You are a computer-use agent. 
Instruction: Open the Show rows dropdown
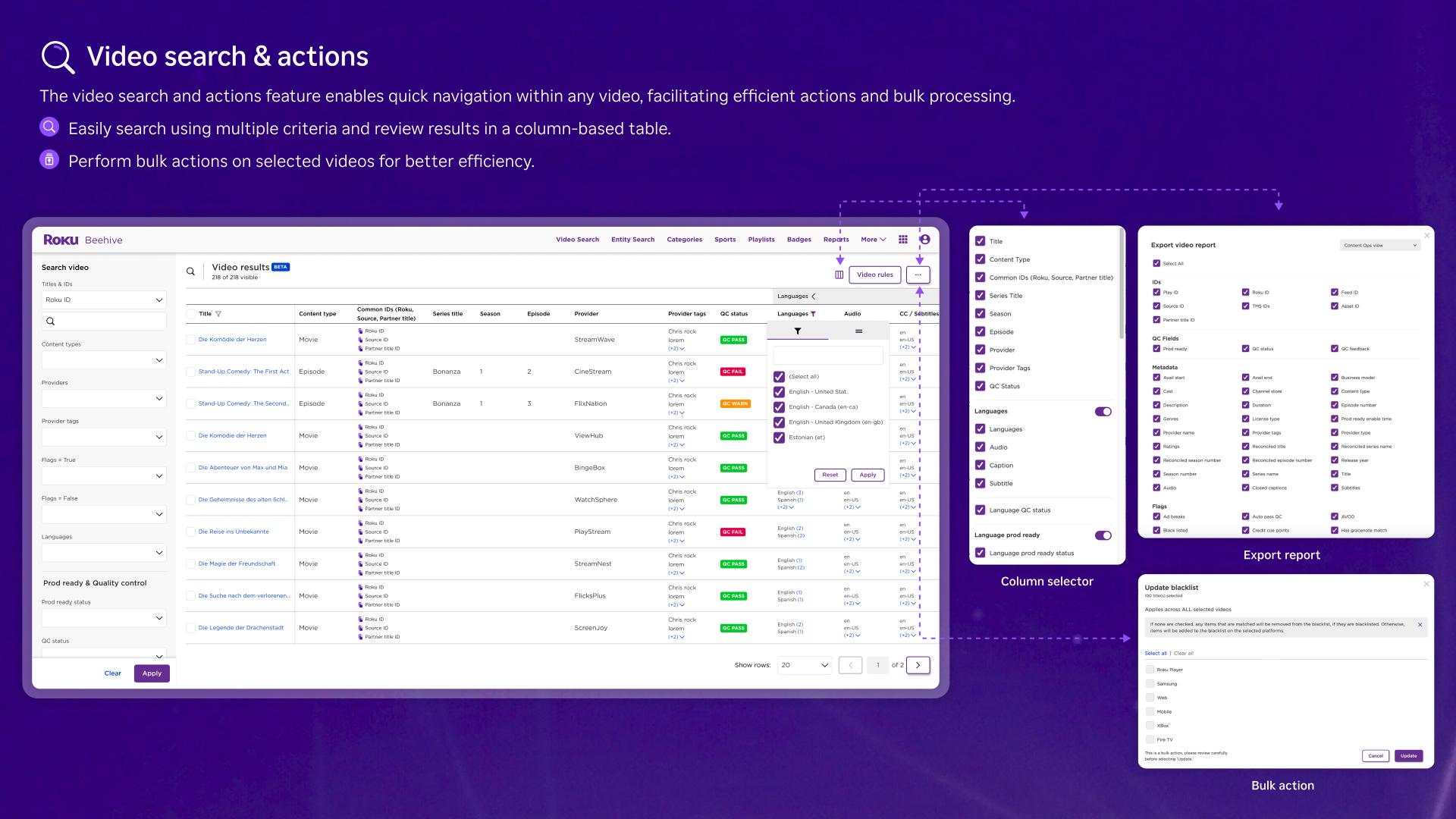(x=804, y=665)
